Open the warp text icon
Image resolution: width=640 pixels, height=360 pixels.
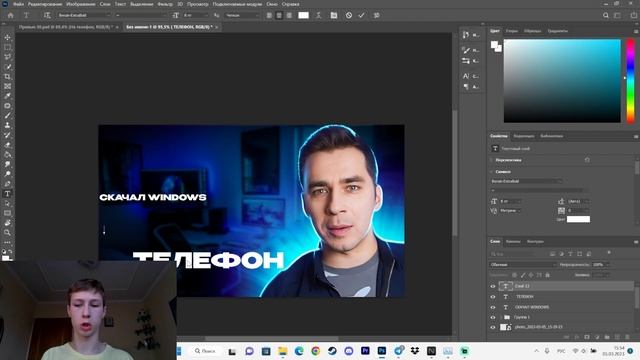point(319,15)
